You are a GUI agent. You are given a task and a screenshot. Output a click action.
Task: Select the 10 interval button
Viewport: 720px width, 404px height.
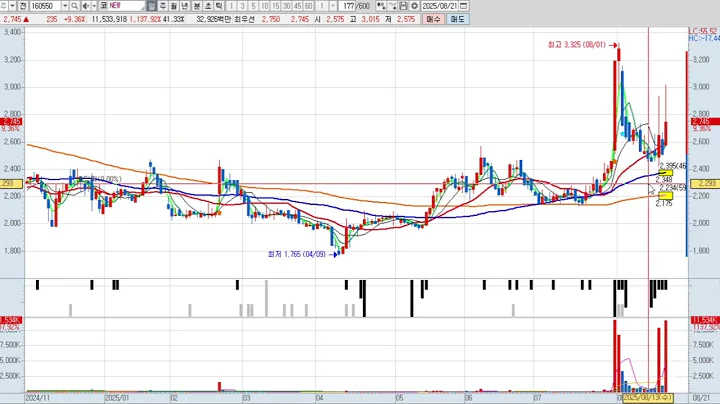264,6
